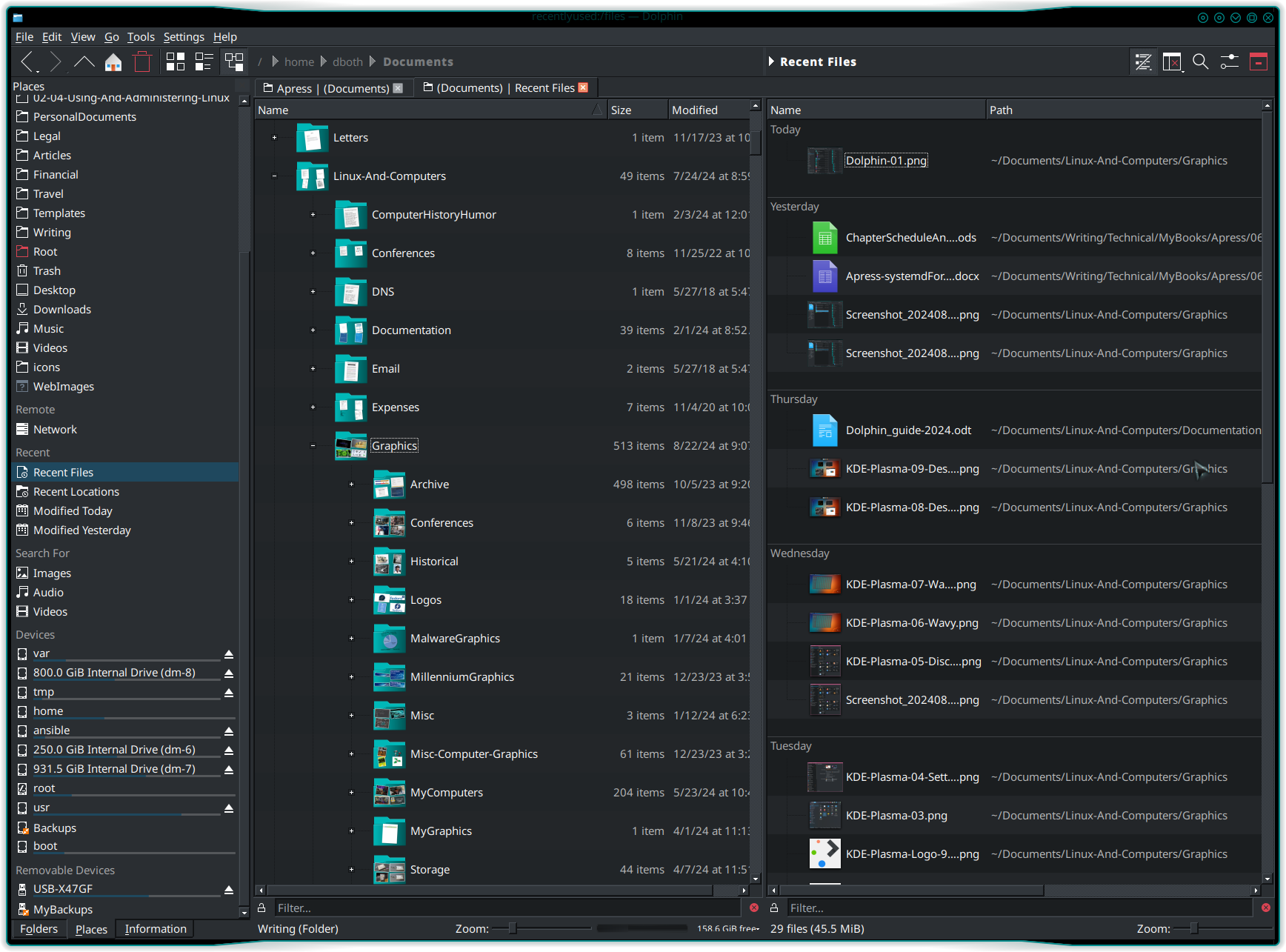Expand the ComputerHistoryHumor folder
Viewport: 1286px width, 952px height.
click(x=313, y=215)
